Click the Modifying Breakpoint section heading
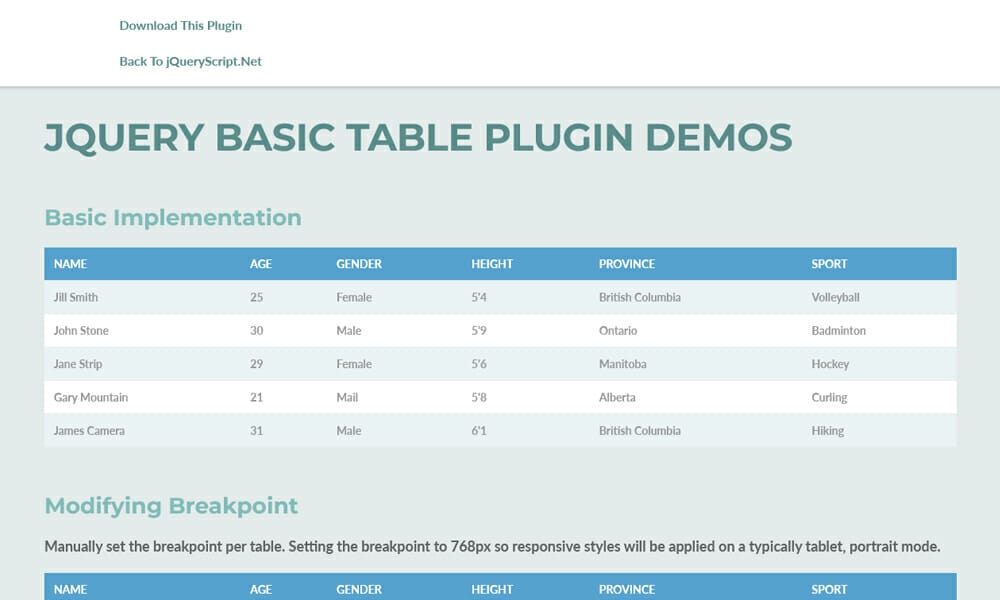1000x600 pixels. point(170,506)
